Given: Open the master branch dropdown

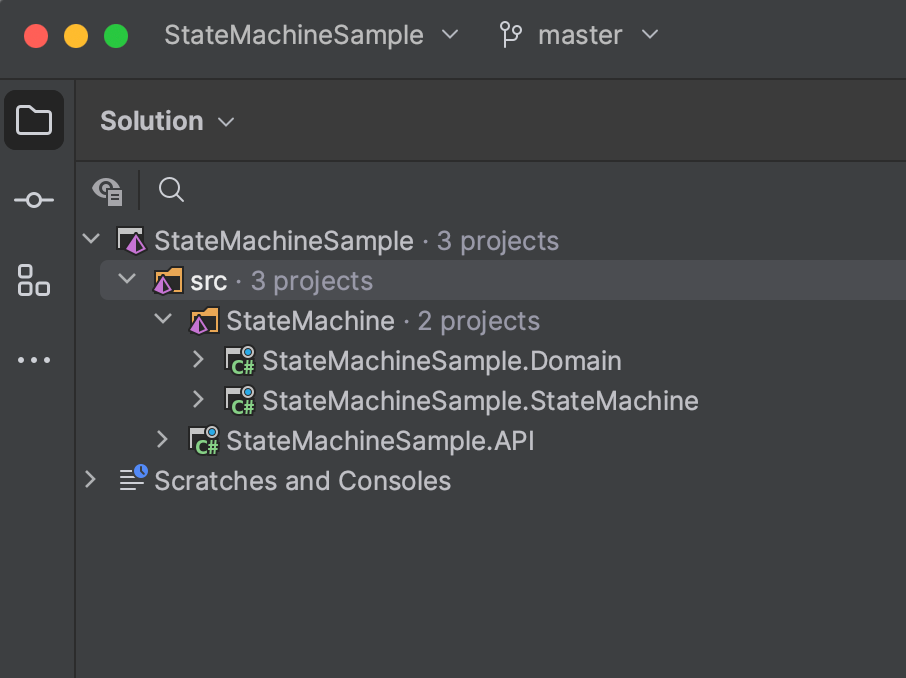Looking at the screenshot, I should point(648,34).
